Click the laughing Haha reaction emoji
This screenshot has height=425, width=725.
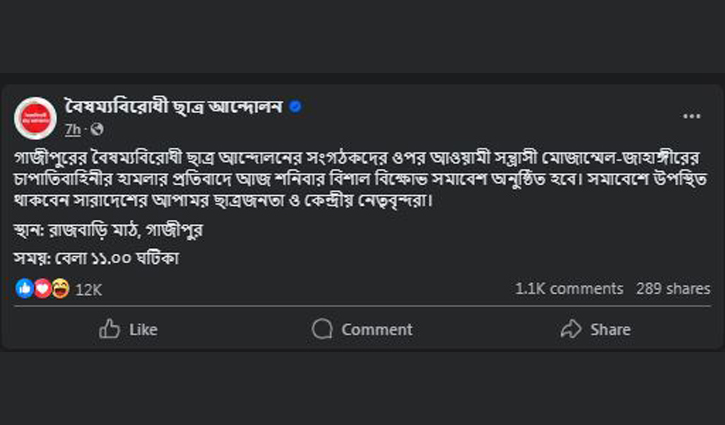click(x=61, y=289)
